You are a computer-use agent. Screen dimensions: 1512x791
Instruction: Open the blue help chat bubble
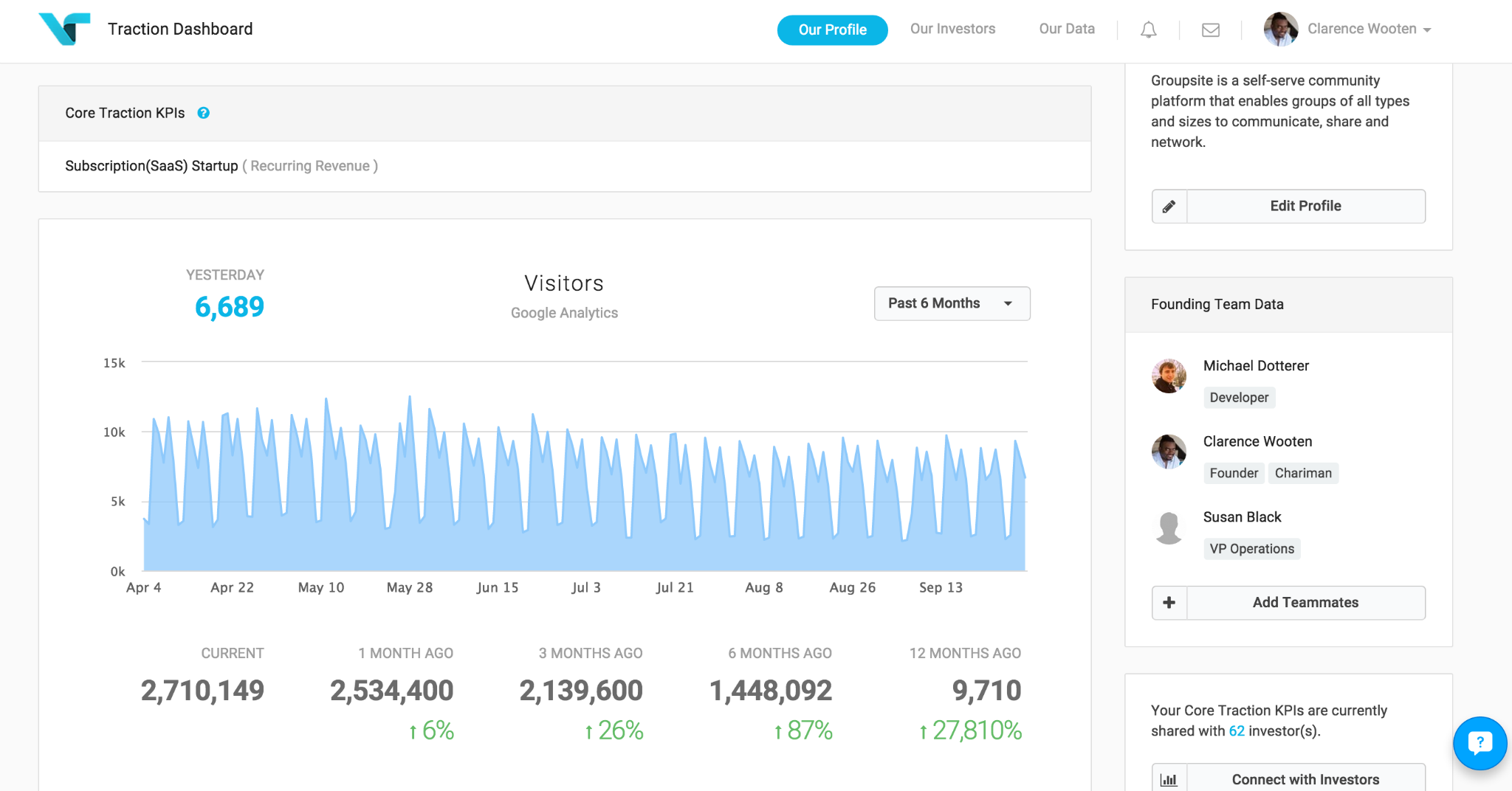1480,743
